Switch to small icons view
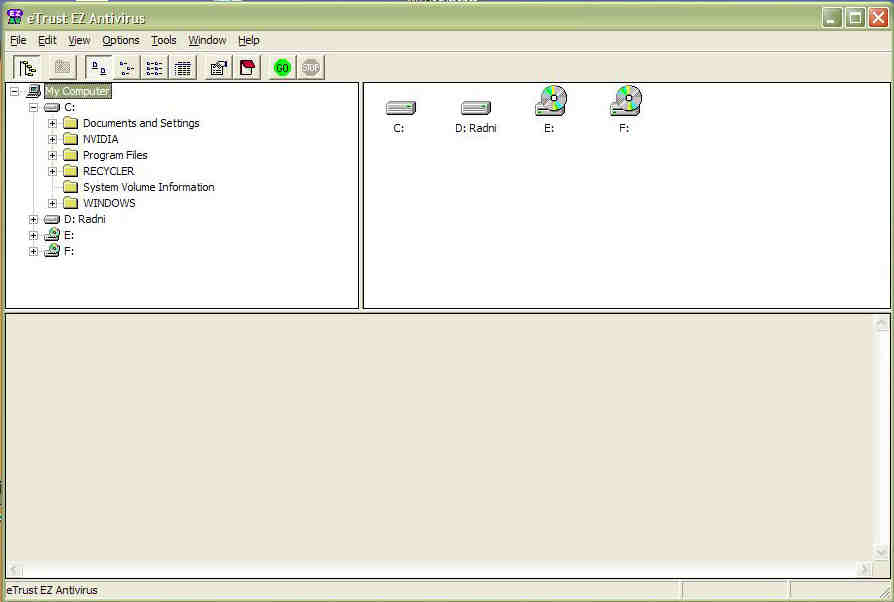The image size is (894, 602). coord(127,68)
